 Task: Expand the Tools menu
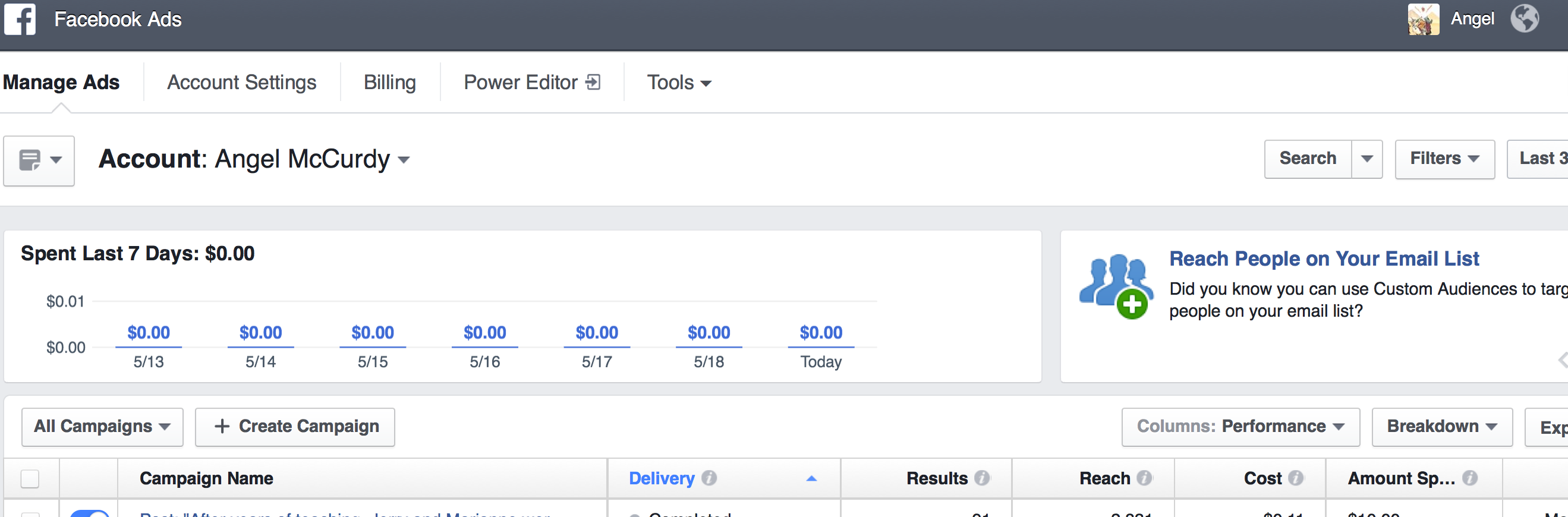point(679,83)
